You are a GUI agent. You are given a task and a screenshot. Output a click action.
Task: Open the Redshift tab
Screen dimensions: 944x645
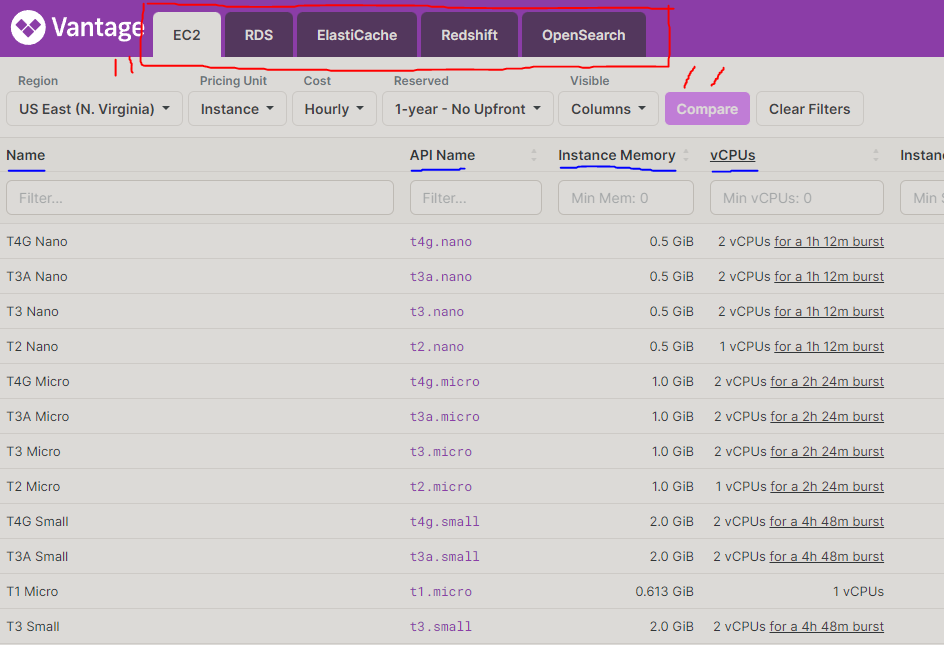(x=469, y=35)
